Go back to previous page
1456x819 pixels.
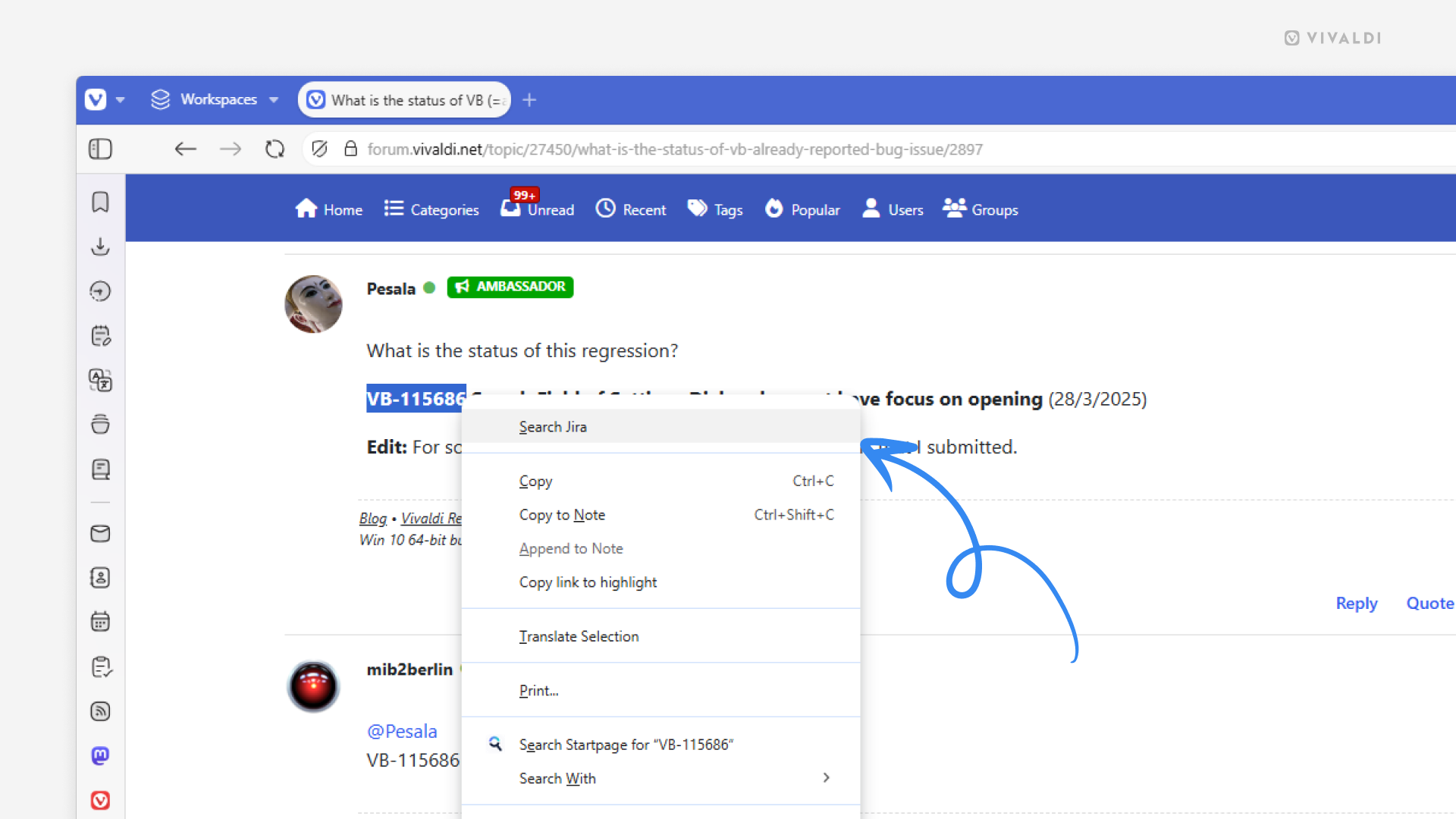(186, 149)
